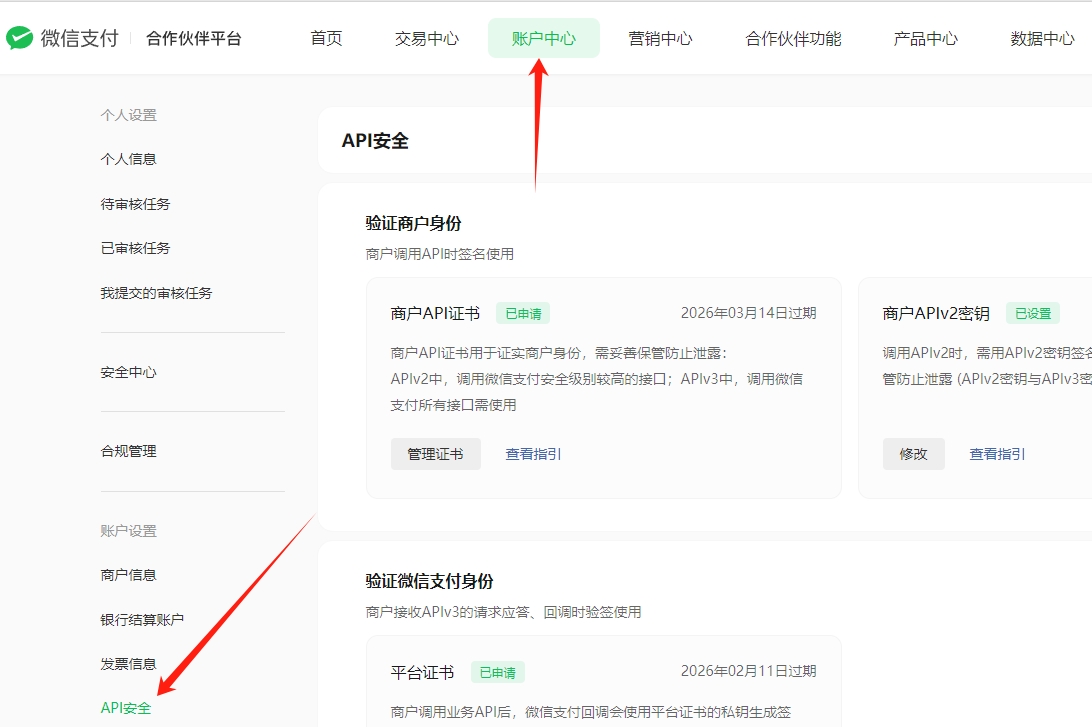The image size is (1092, 727).
Task: Click 修改 for the 商户APIv2密钥
Action: pos(913,453)
